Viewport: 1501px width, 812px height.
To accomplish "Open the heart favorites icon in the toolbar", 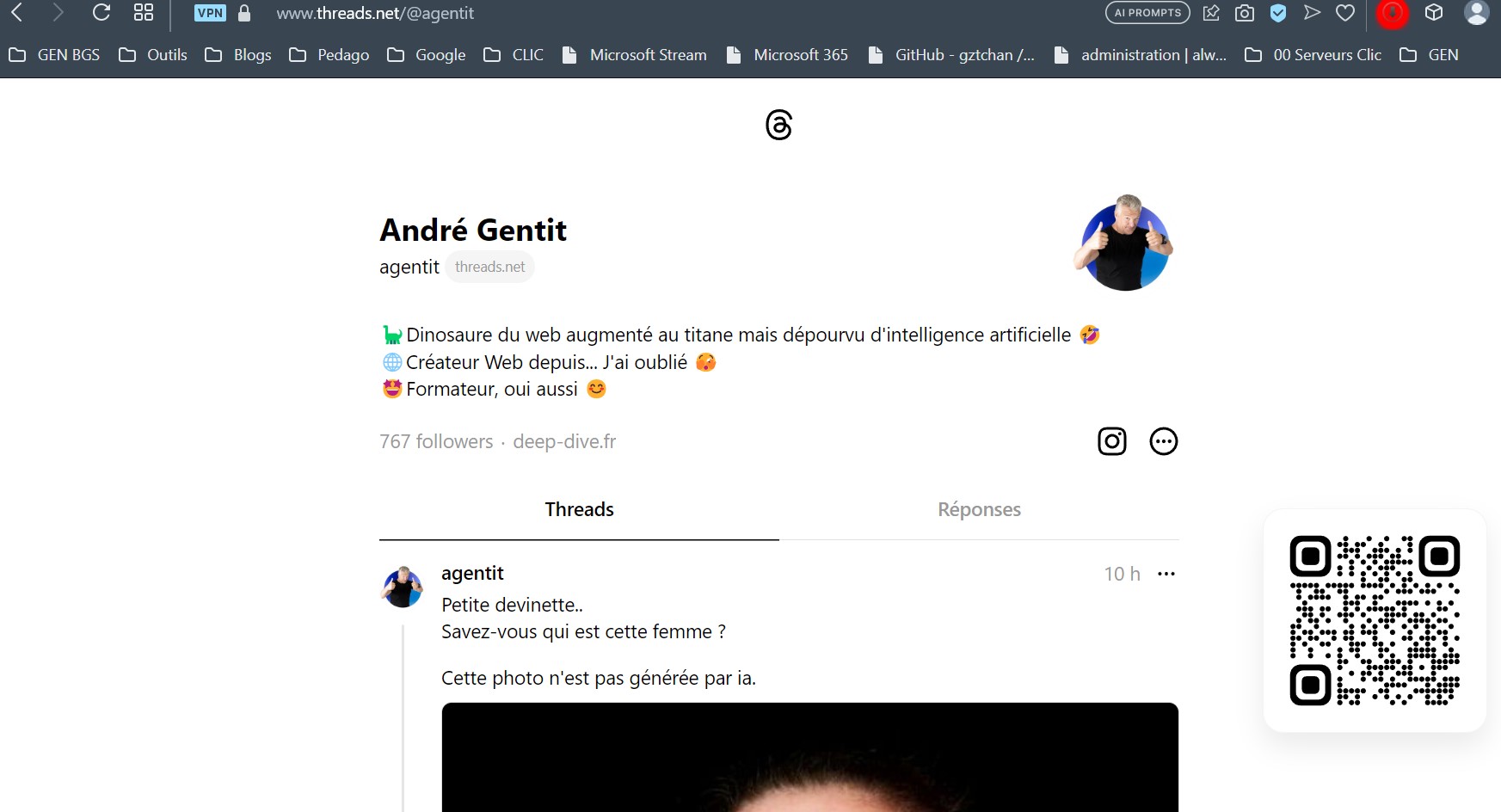I will click(x=1345, y=13).
